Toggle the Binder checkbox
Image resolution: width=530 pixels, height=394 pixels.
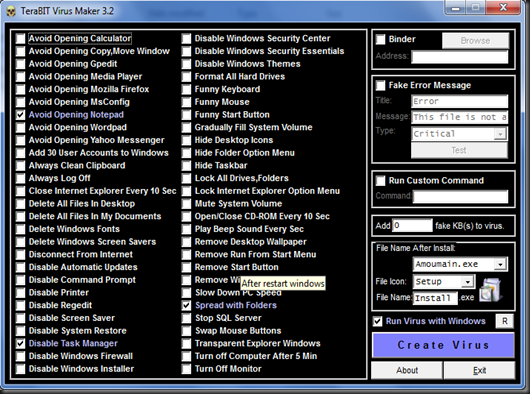(381, 39)
